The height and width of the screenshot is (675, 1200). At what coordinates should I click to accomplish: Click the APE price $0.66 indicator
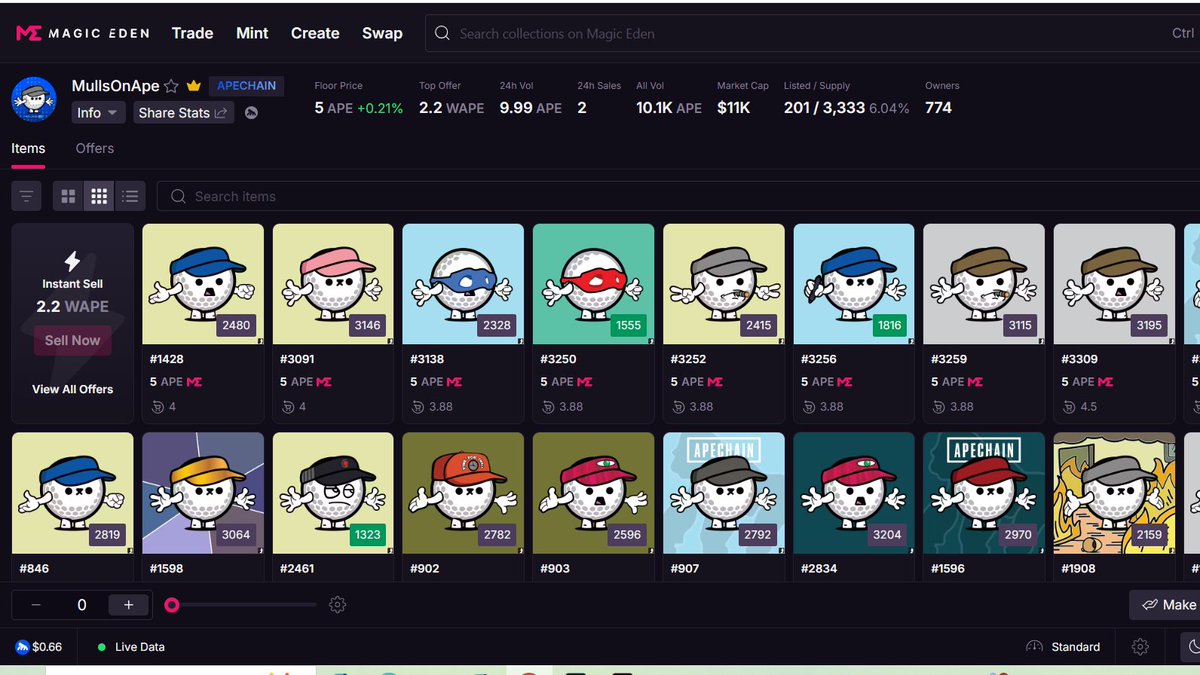point(39,647)
